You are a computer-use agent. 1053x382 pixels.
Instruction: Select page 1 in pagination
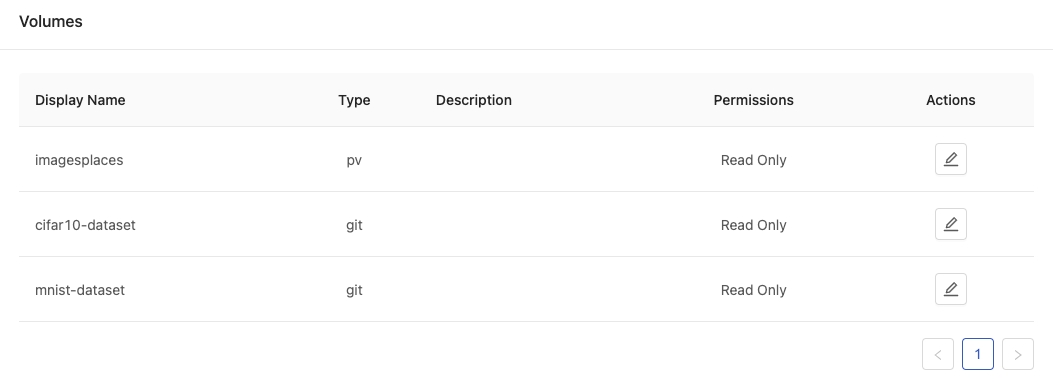977,354
